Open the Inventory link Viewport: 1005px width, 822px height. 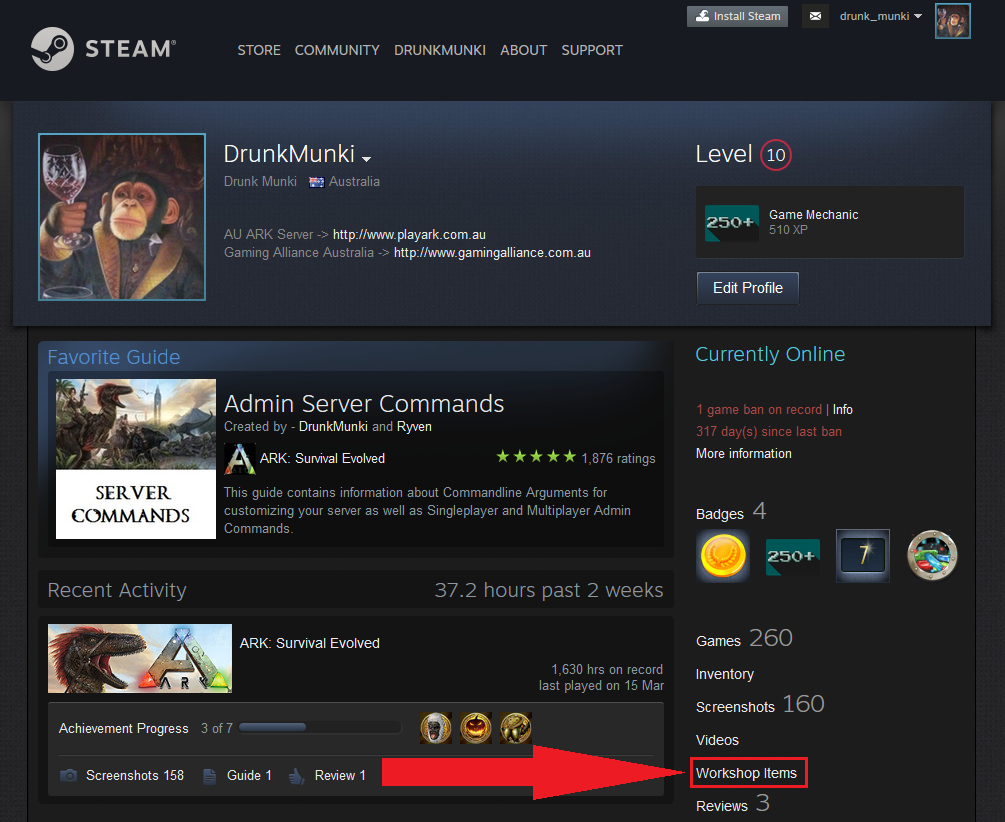(x=725, y=675)
